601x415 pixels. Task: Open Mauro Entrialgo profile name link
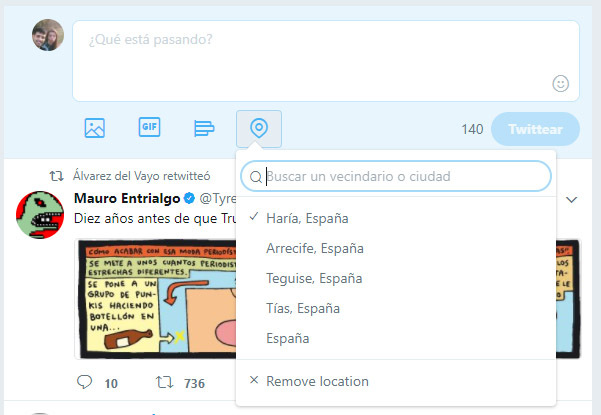click(127, 198)
